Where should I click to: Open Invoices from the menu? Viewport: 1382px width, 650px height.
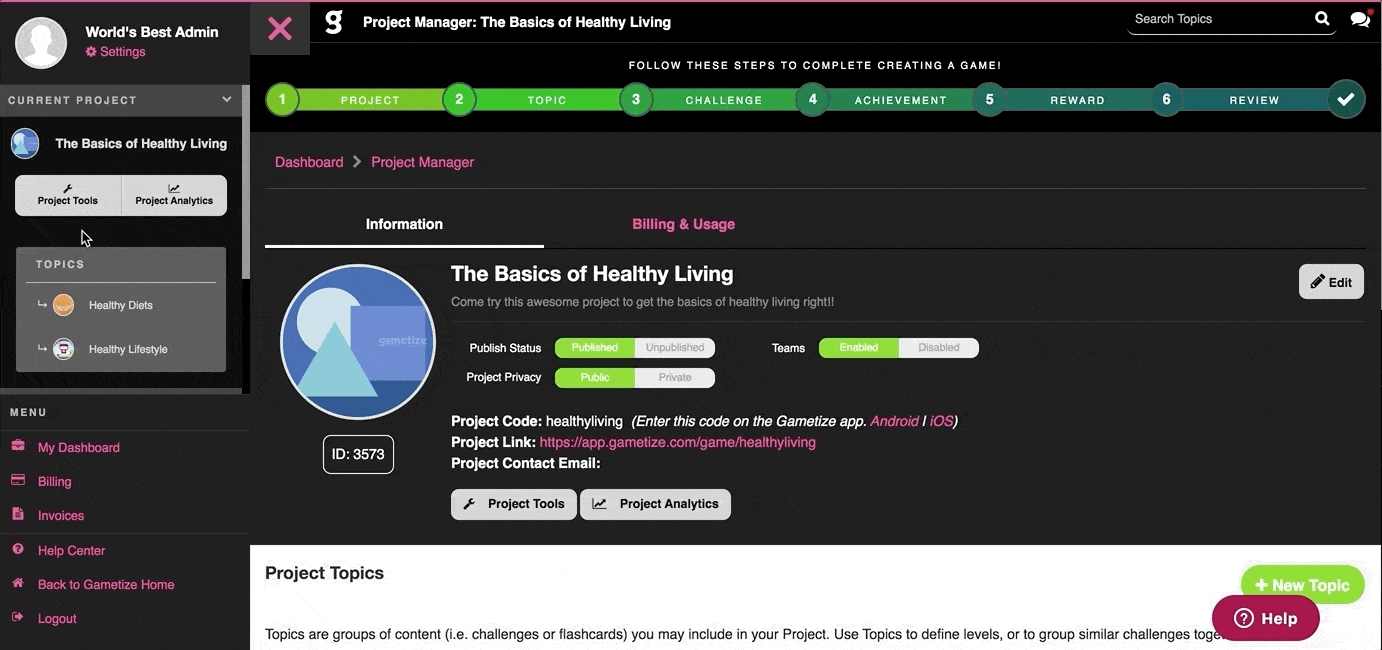[61, 515]
